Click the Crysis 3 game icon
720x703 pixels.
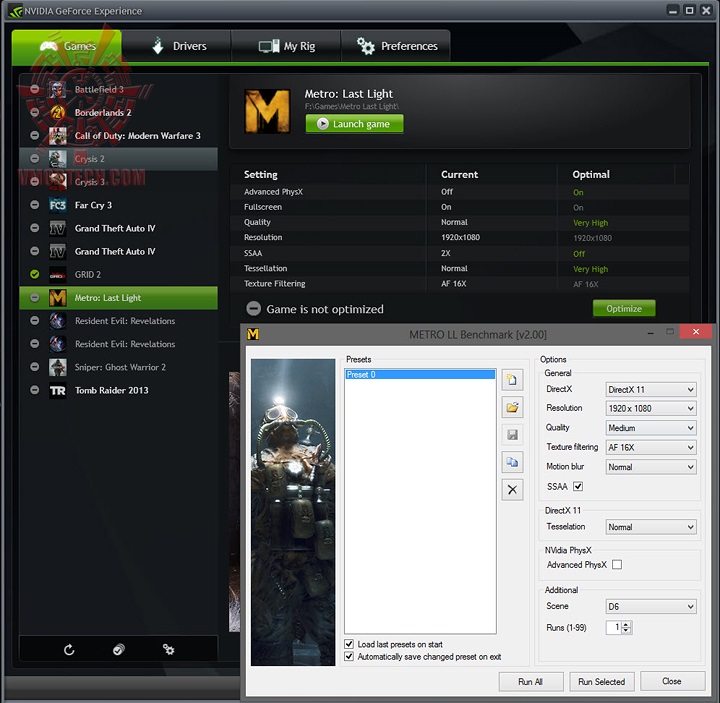point(57,182)
